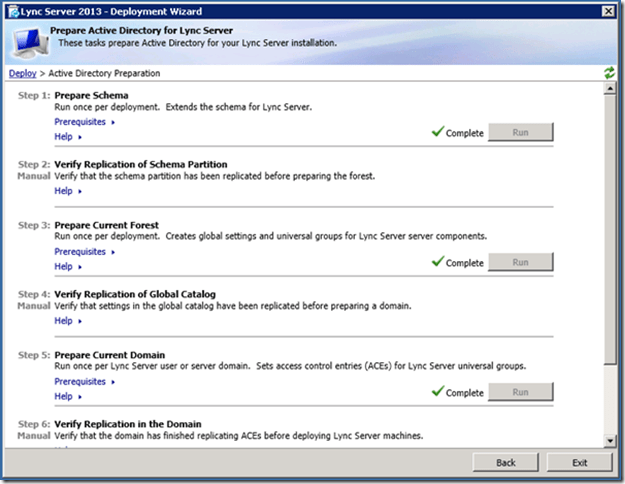Click Run for Prepare Current Domain step

point(520,393)
